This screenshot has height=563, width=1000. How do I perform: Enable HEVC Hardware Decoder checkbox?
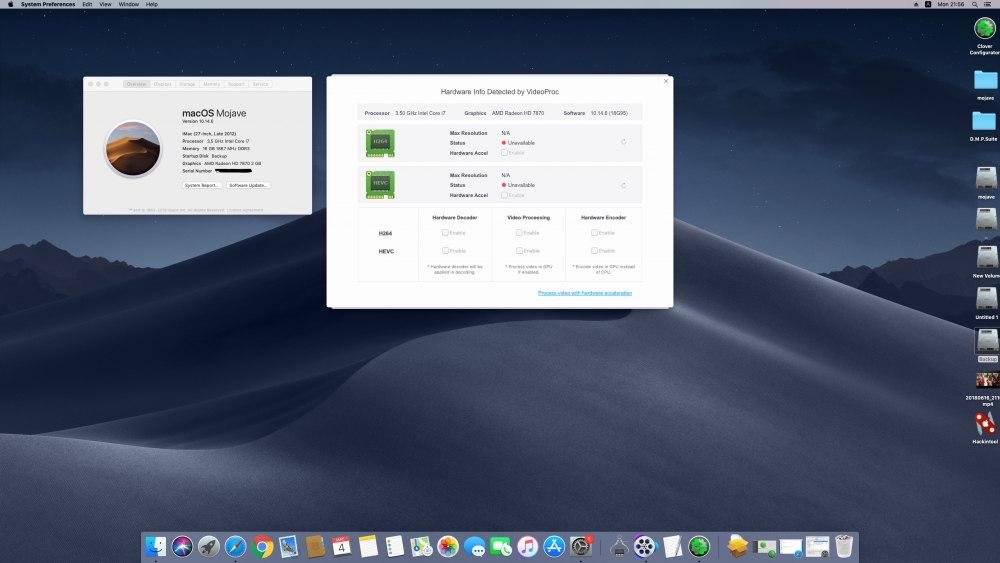click(445, 251)
